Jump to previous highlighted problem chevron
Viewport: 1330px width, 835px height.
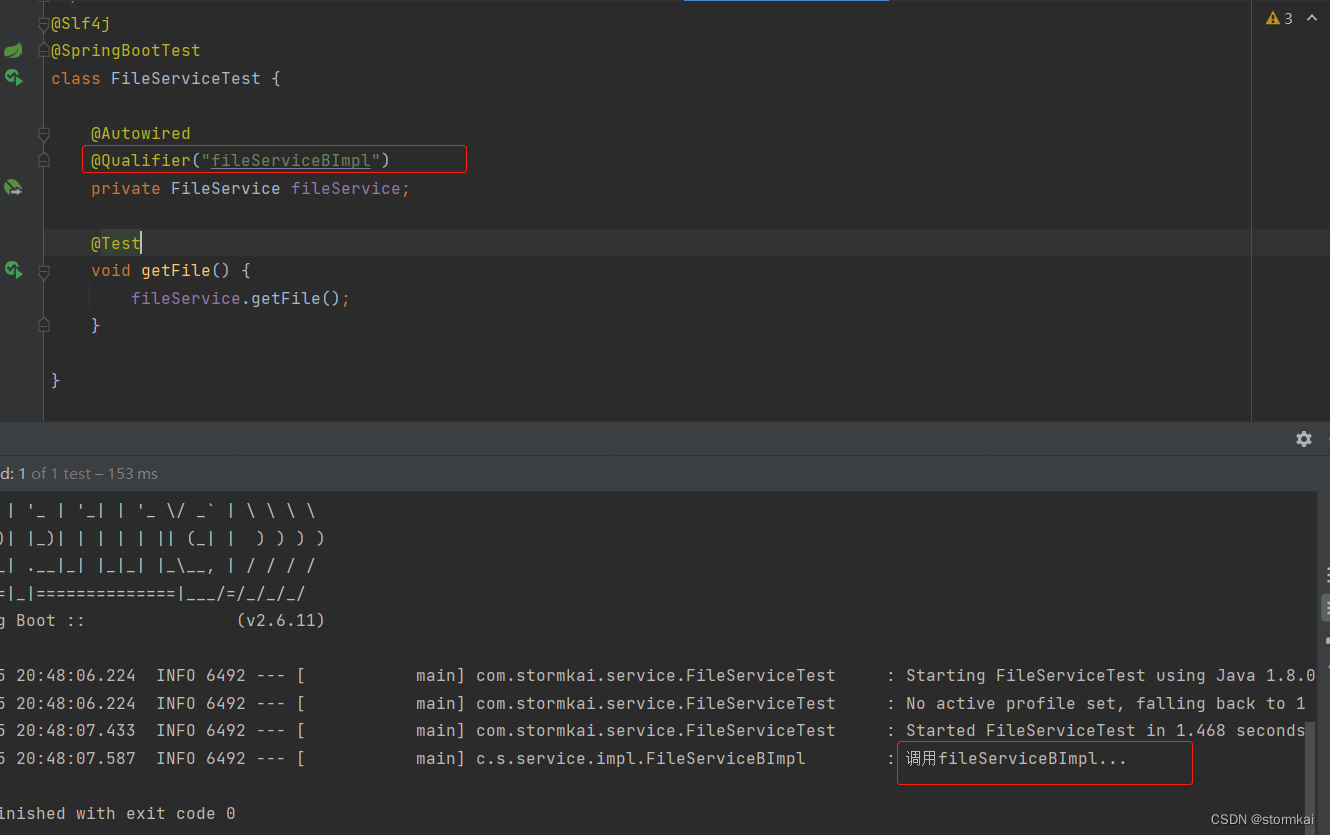point(1312,18)
